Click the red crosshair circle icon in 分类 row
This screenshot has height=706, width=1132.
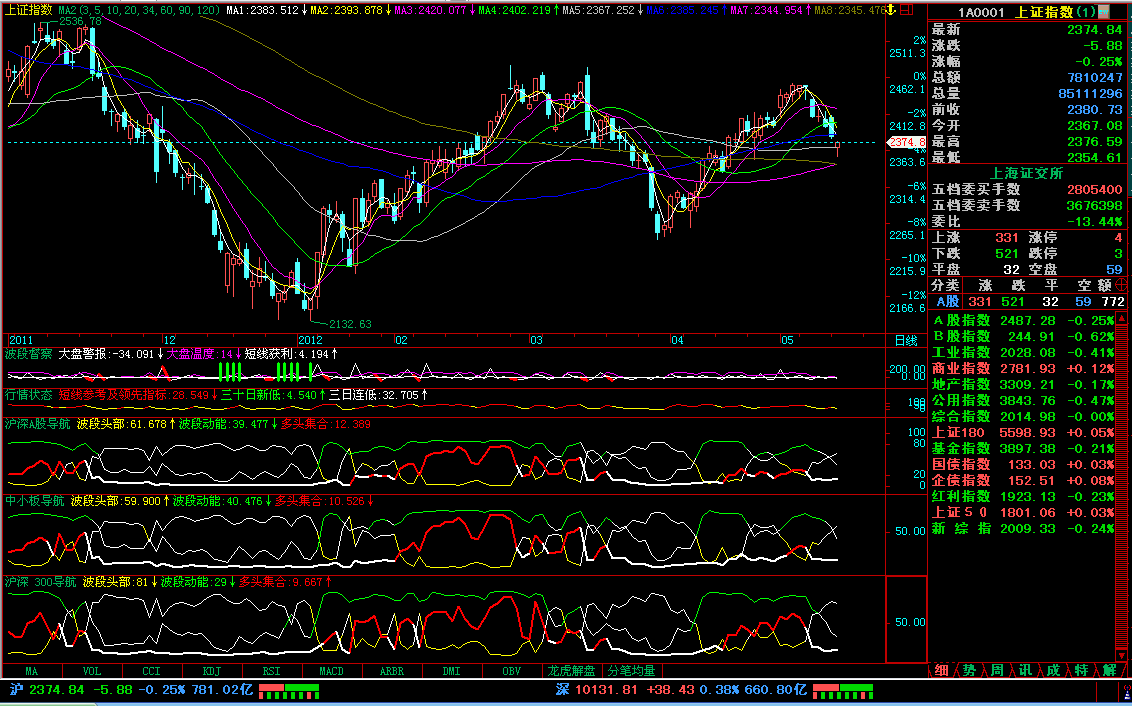pyautogui.click(x=1121, y=285)
